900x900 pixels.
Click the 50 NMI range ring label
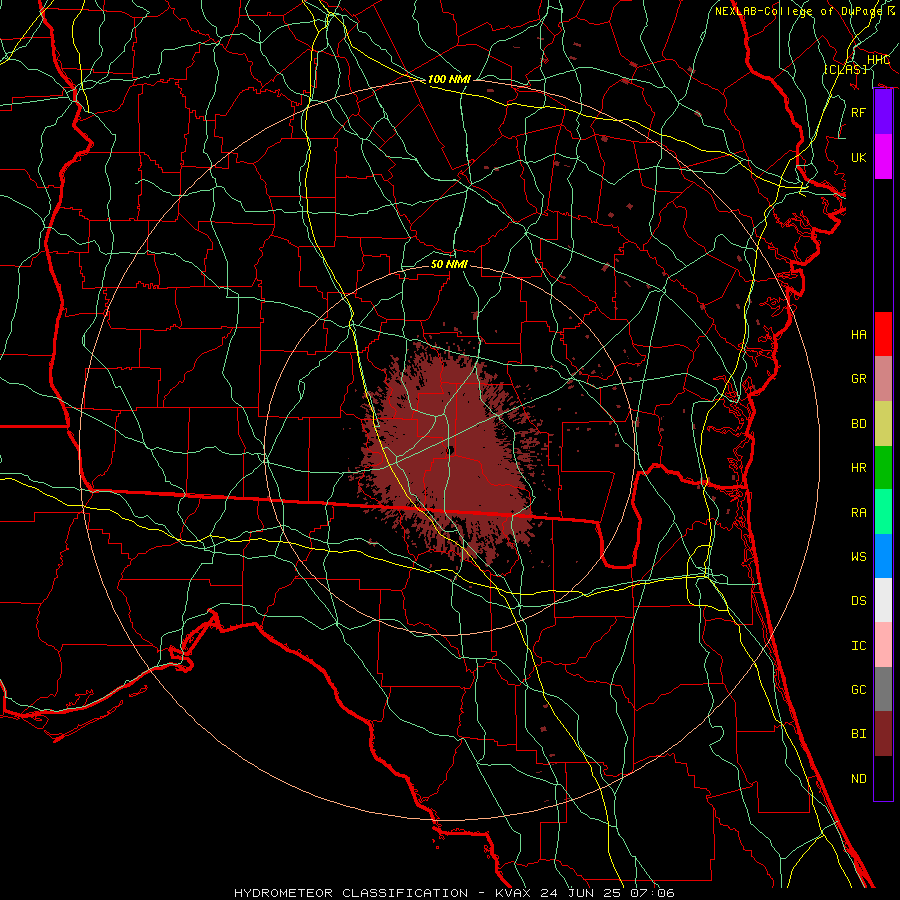[x=449, y=264]
